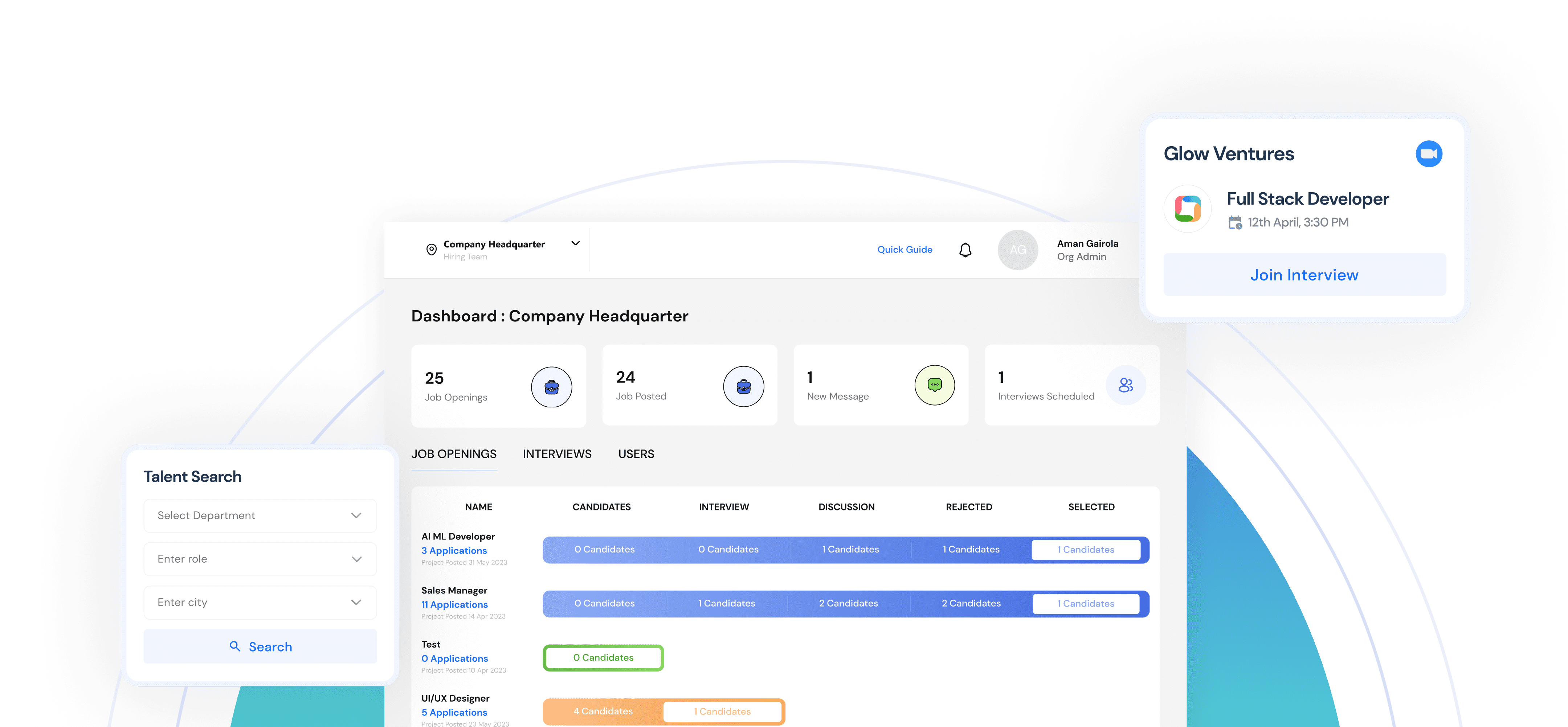Click AI ML Developer candidates 0 Candidates segment
This screenshot has height=727, width=1568.
pyautogui.click(x=604, y=549)
